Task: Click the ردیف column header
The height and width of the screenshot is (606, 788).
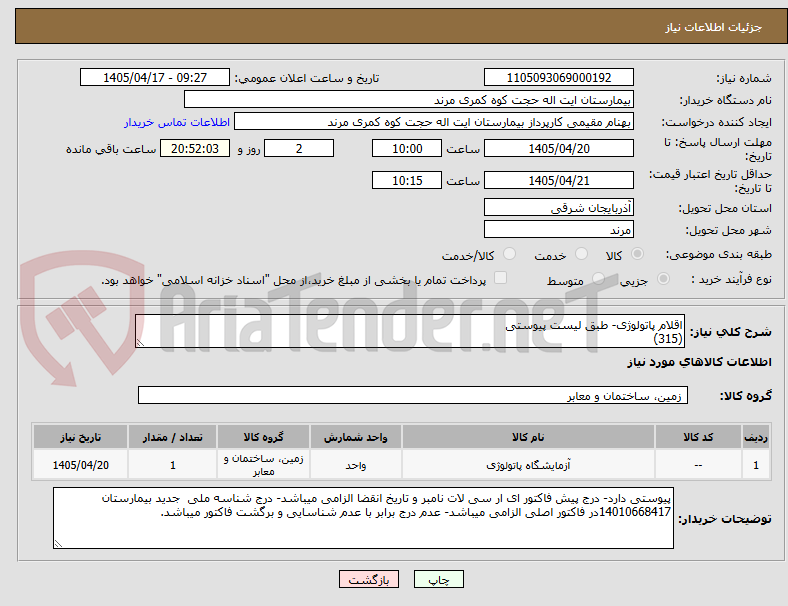Action: (755, 437)
